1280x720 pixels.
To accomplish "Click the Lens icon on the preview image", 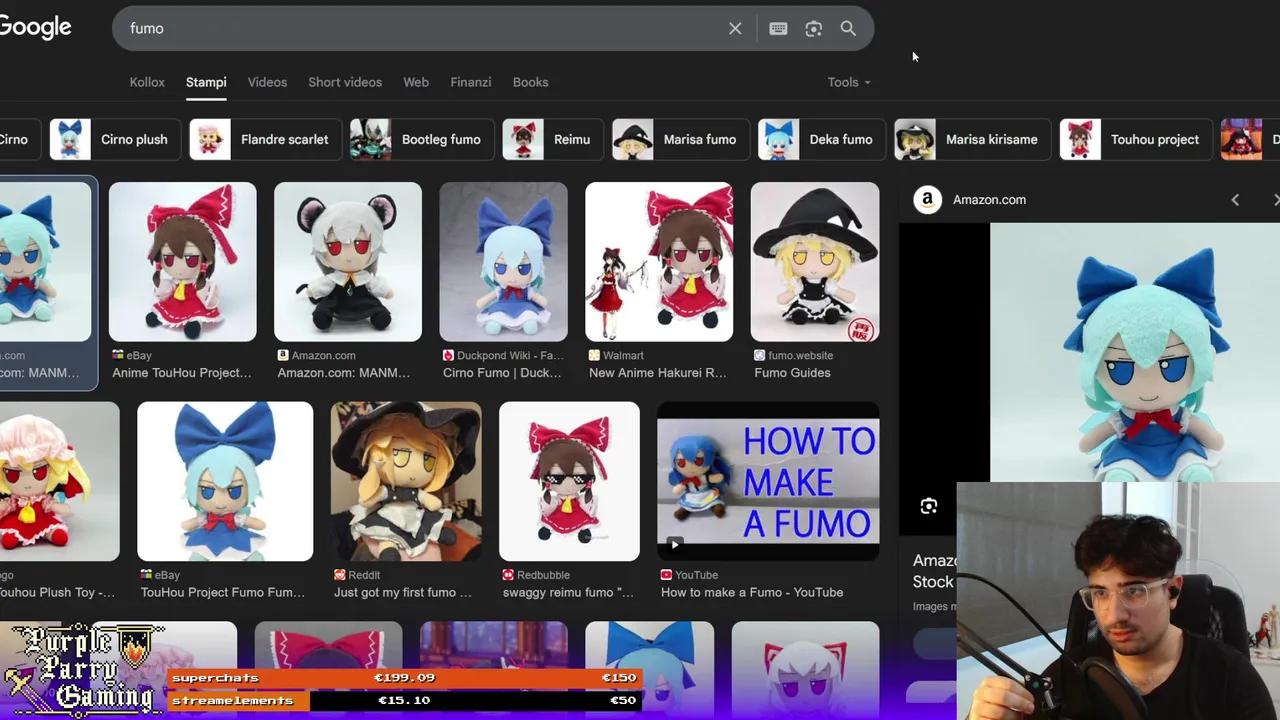I will 929,506.
